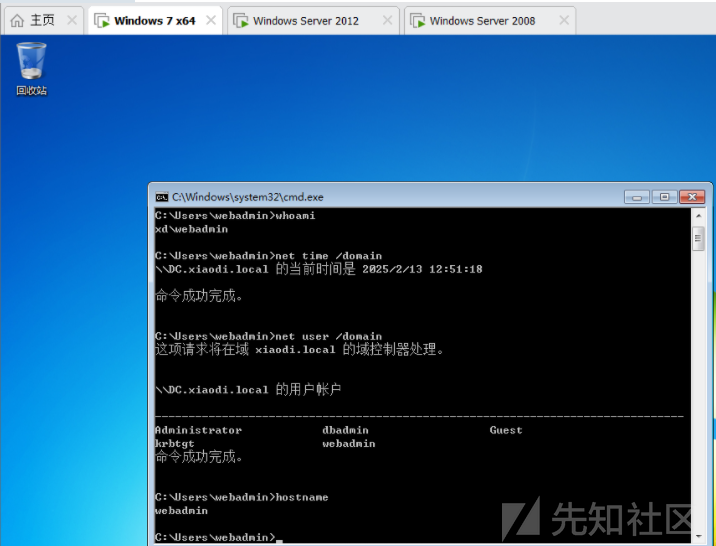The image size is (716, 546).
Task: Close the Windows Server 2012 tab
Action: [387, 20]
